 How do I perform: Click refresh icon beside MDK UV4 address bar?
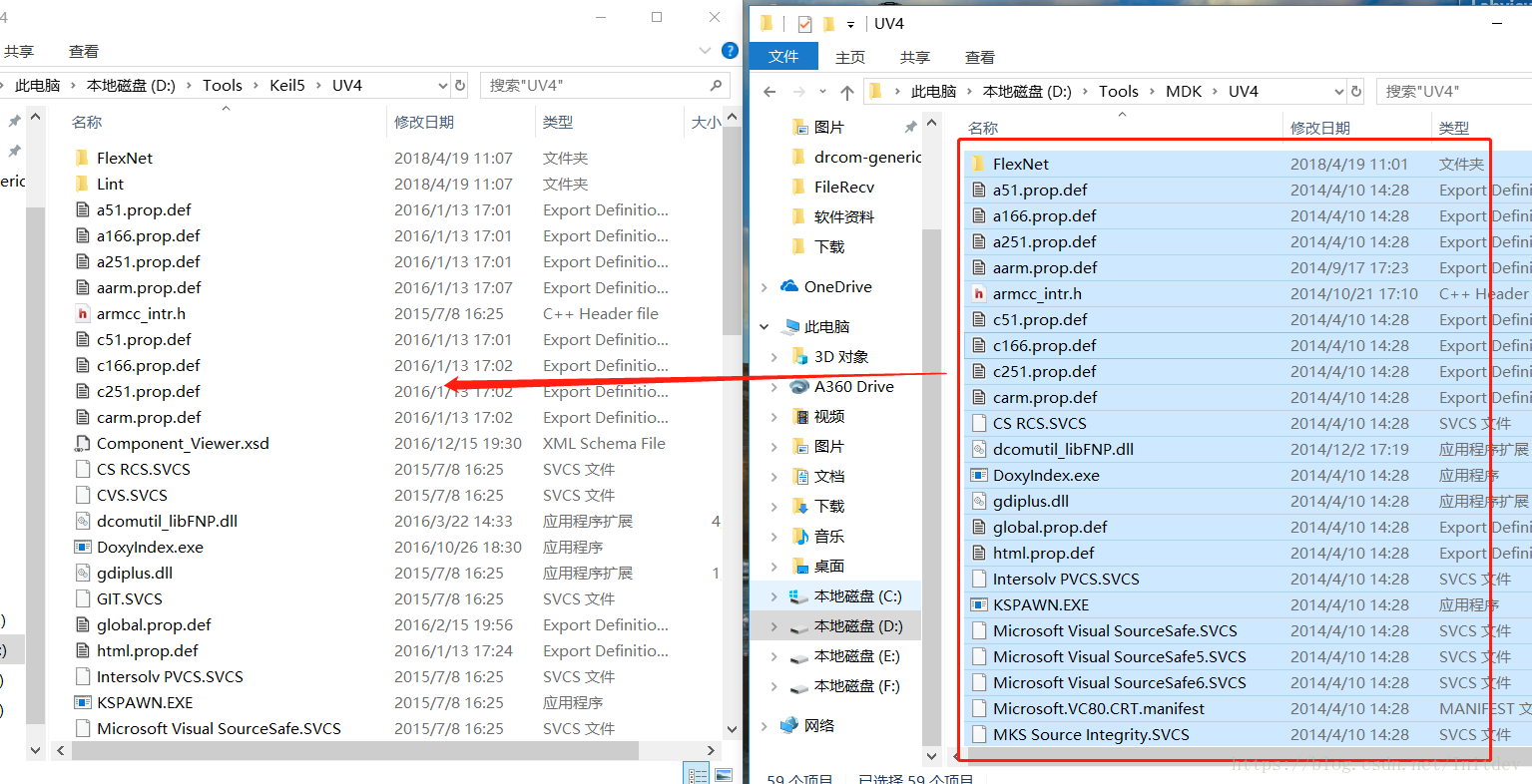point(1356,92)
